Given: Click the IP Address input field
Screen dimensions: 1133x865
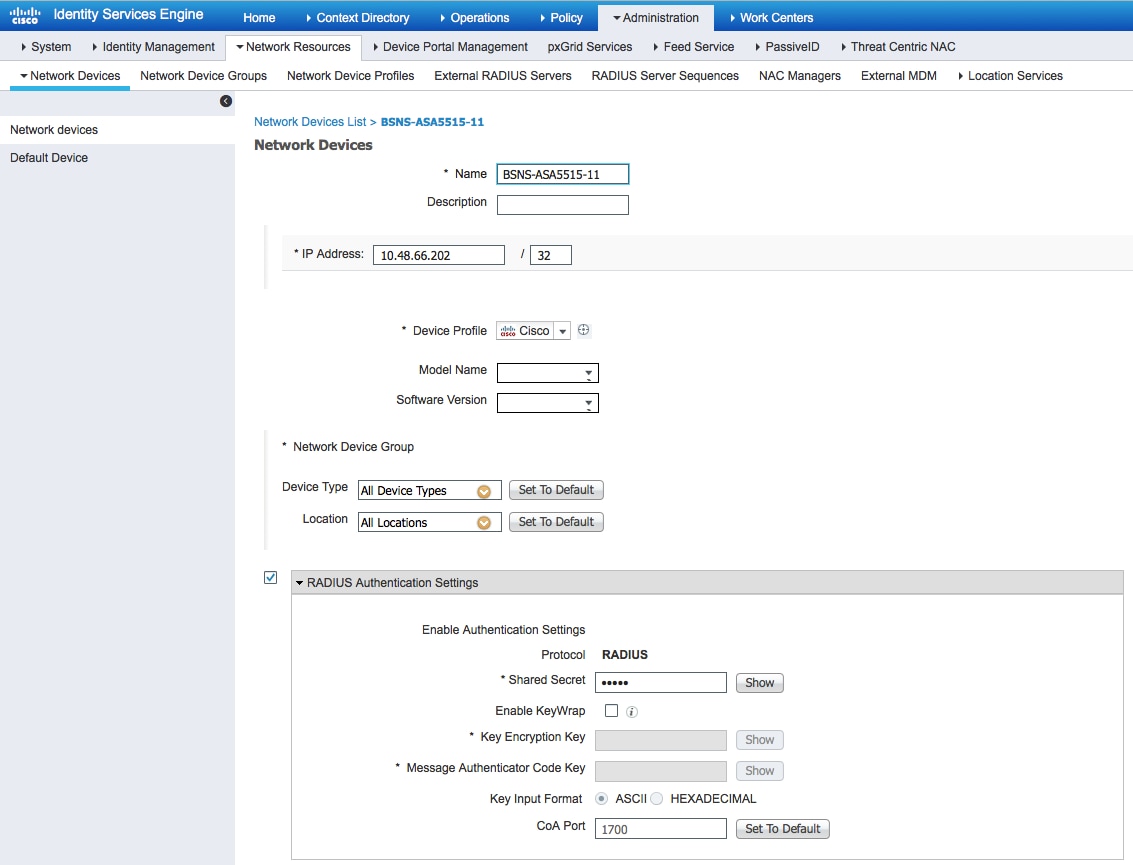Looking at the screenshot, I should [439, 255].
